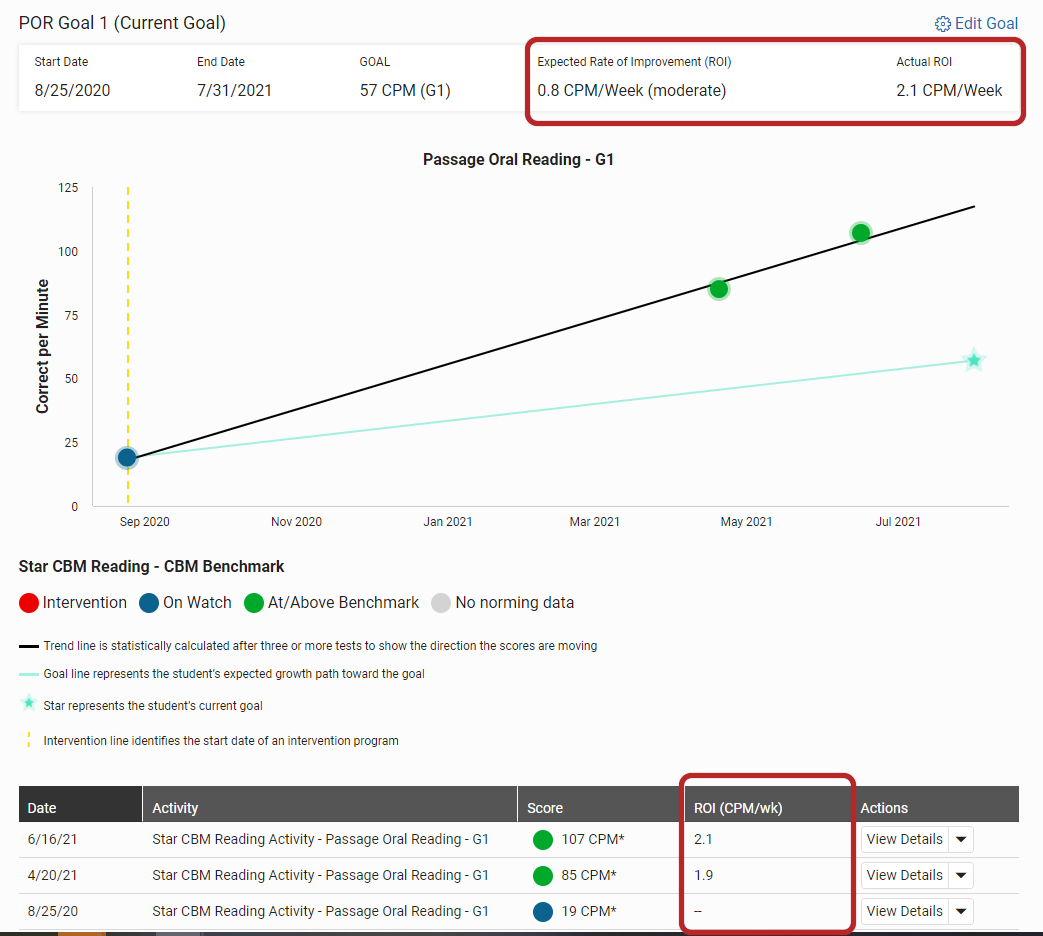Click the goal star marker on the chart
Screen dimensions: 1043x936
pyautogui.click(x=974, y=361)
